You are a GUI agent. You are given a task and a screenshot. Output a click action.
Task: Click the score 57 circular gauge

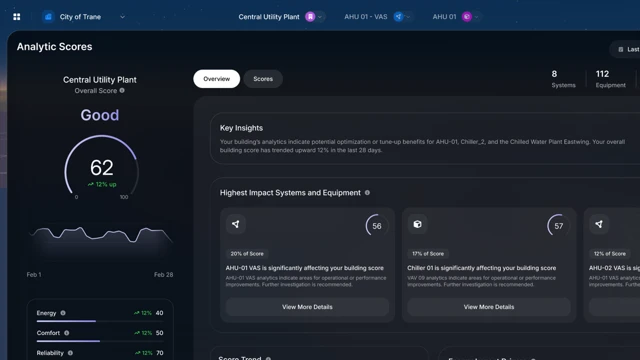(558, 226)
